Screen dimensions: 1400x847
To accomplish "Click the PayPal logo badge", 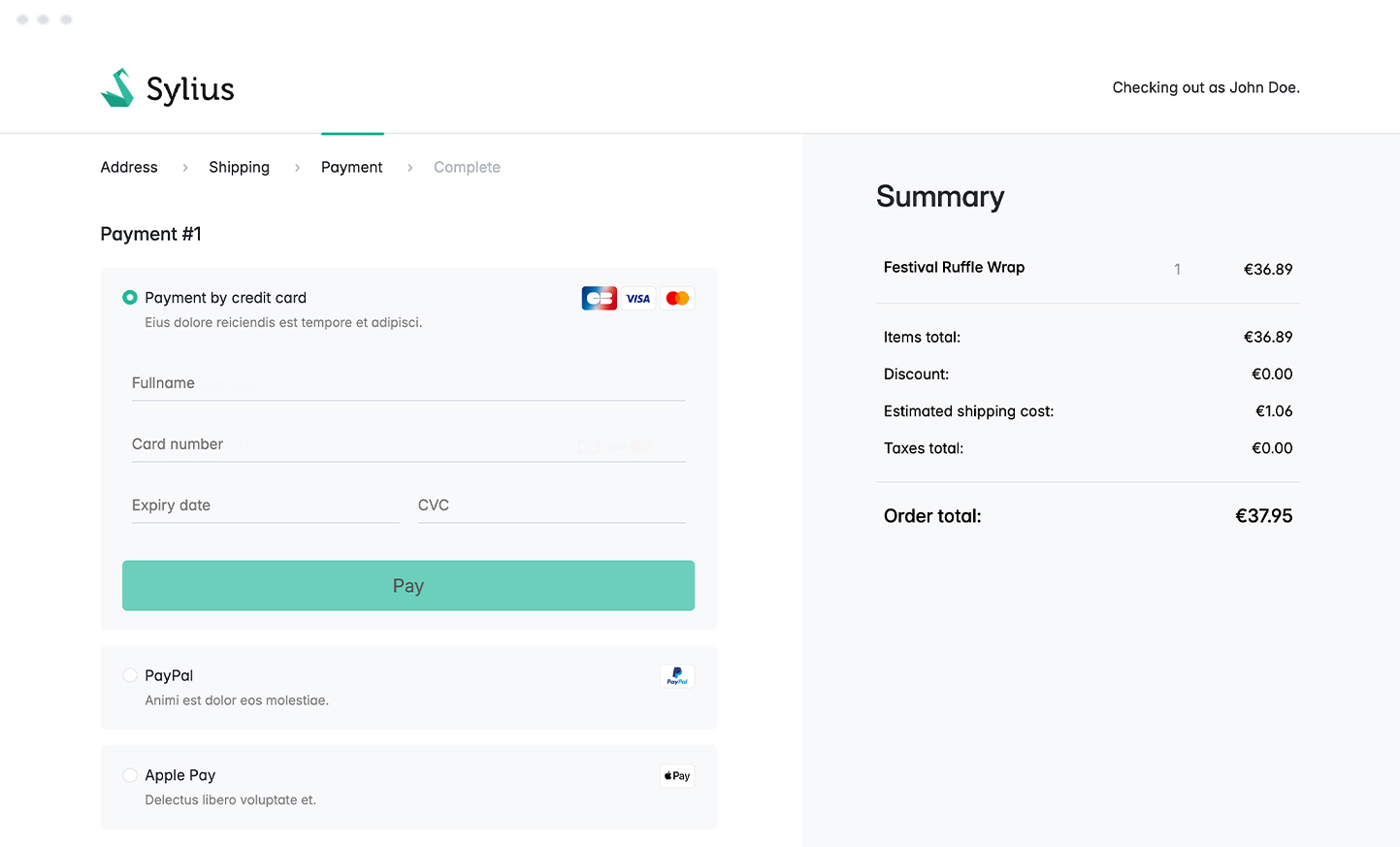I will pos(676,675).
